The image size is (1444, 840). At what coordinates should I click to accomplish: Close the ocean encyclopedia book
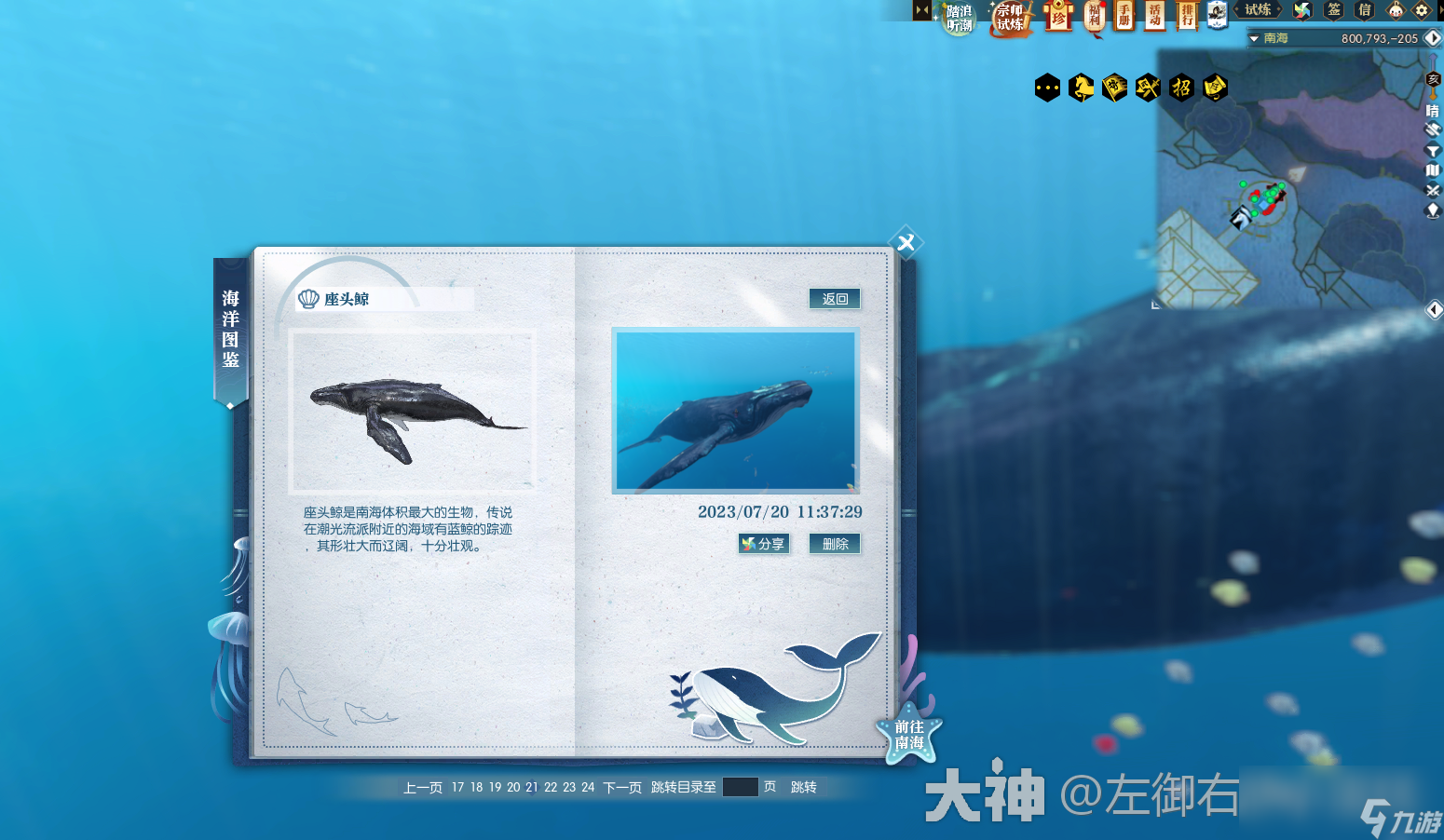pyautogui.click(x=906, y=243)
